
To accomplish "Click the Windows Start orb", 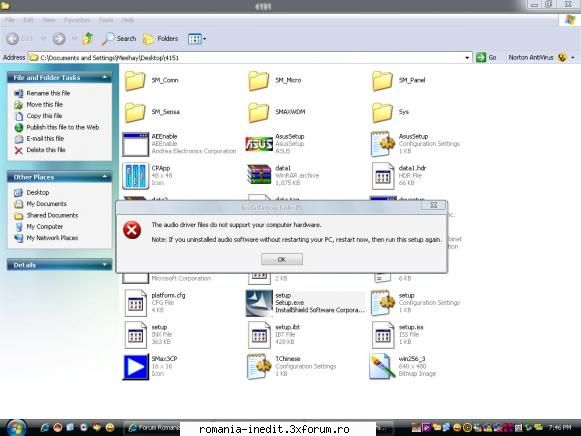I will pos(16,428).
